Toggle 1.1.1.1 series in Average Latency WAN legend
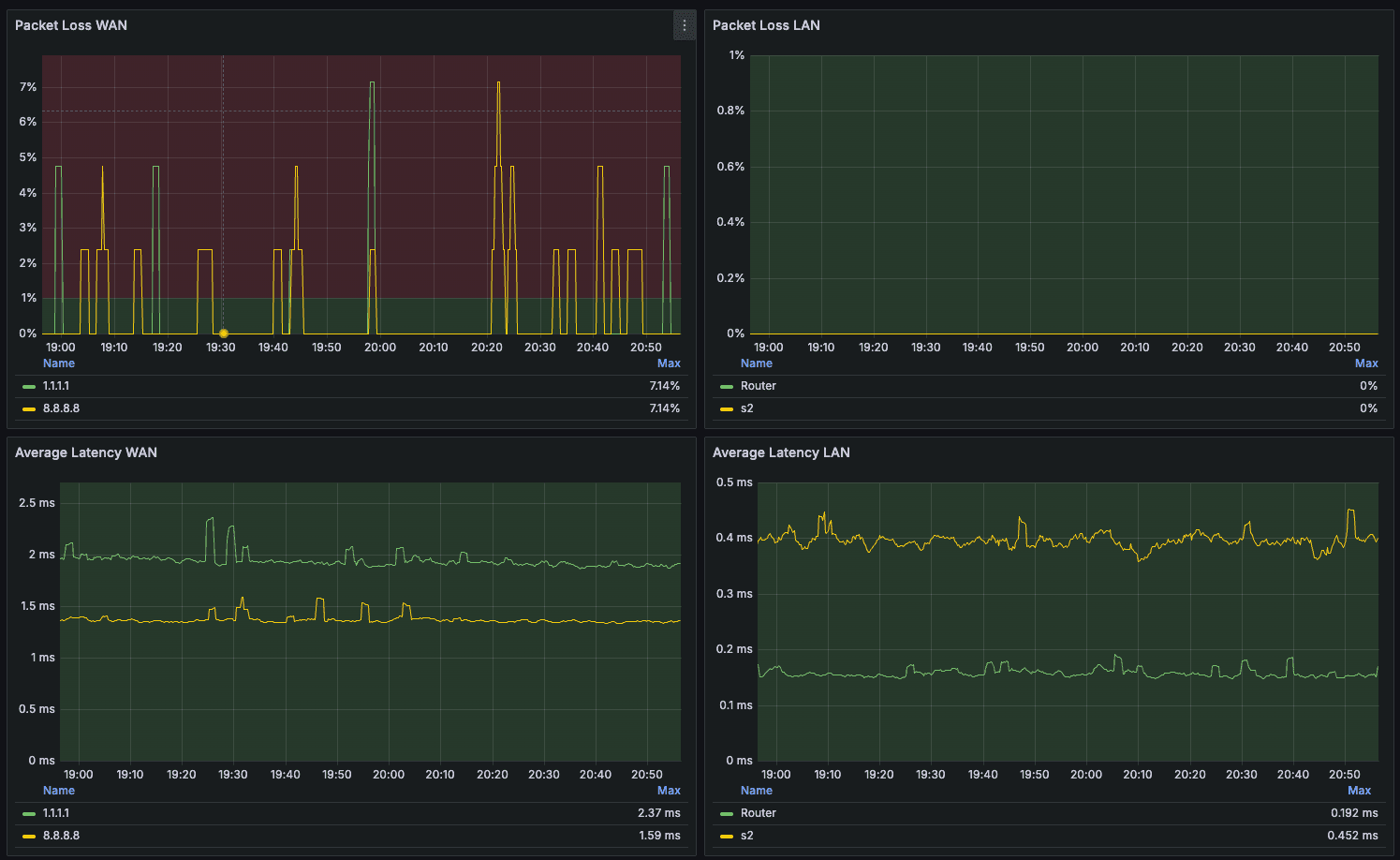 (56, 813)
